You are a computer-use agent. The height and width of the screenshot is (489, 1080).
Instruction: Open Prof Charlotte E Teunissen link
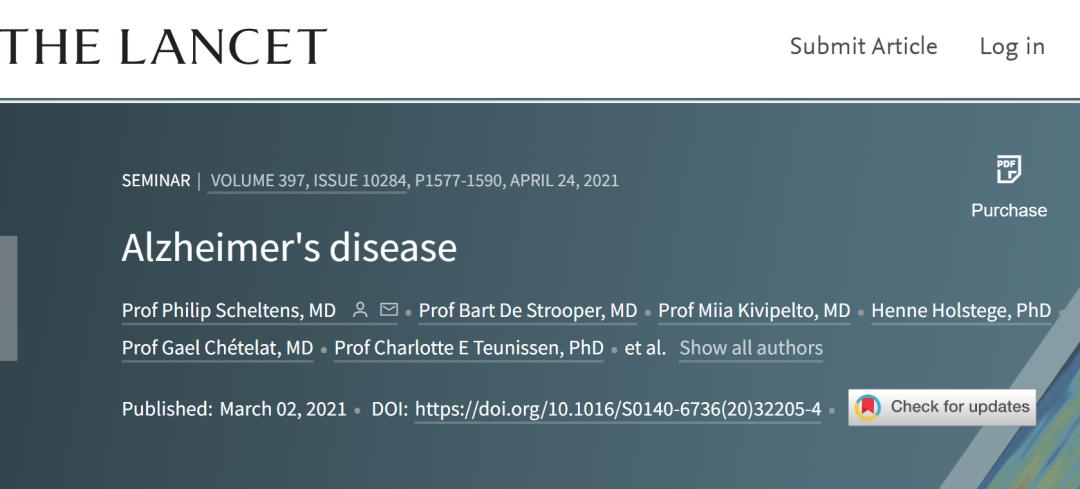469,348
